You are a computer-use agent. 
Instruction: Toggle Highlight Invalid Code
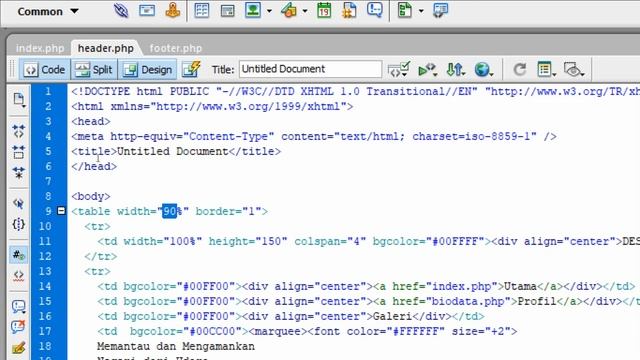(18, 276)
